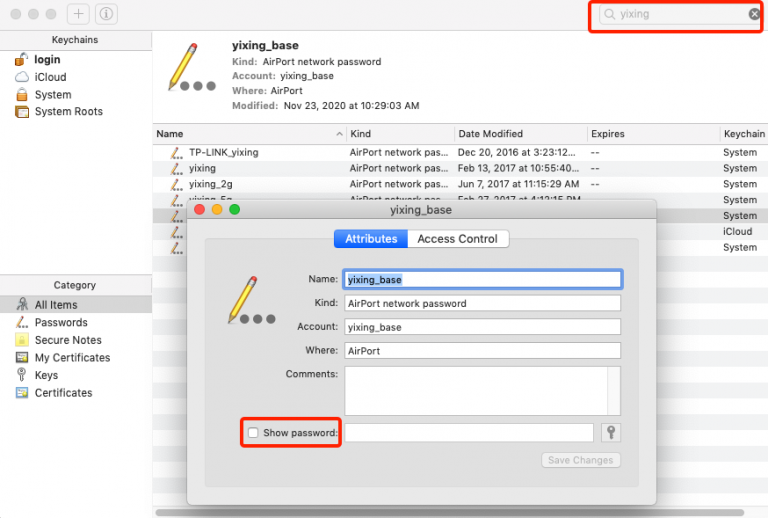Click the Keys category key icon

coord(22,375)
